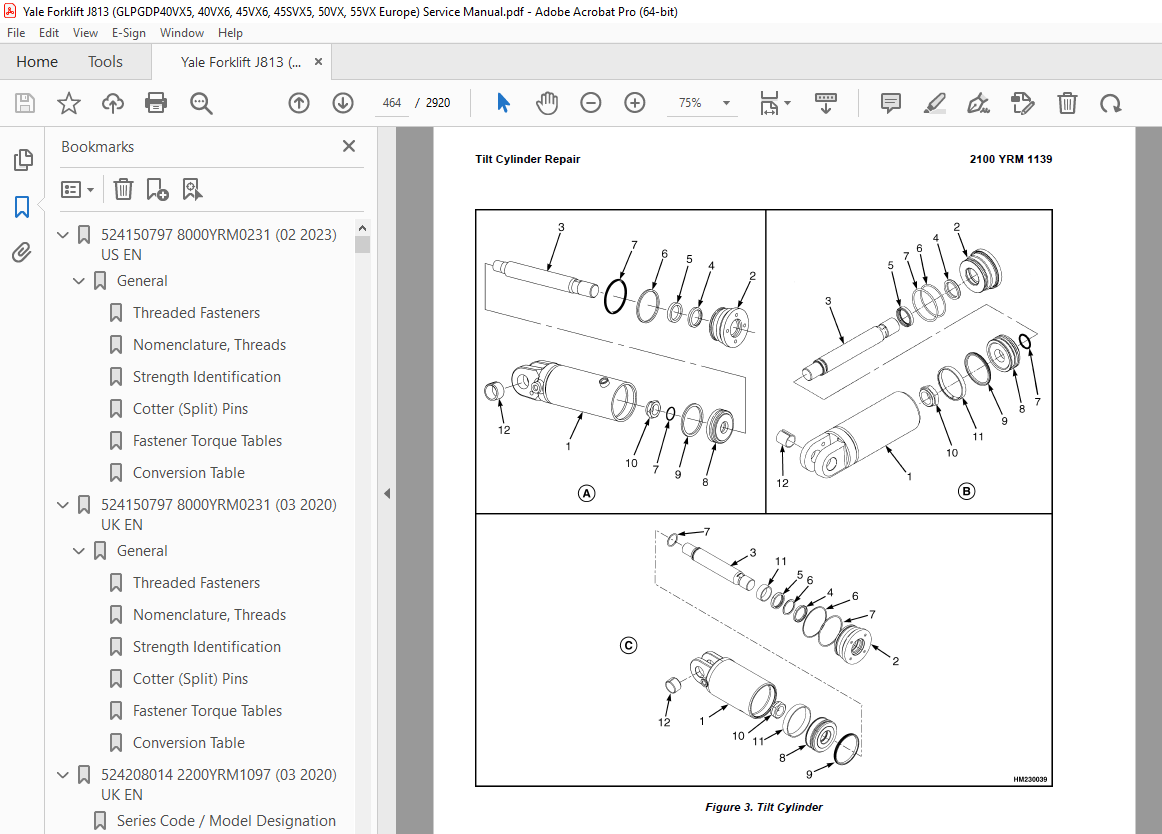Collapse the General bookmark under US EN
Screen dimensions: 1162x834
coord(79,281)
